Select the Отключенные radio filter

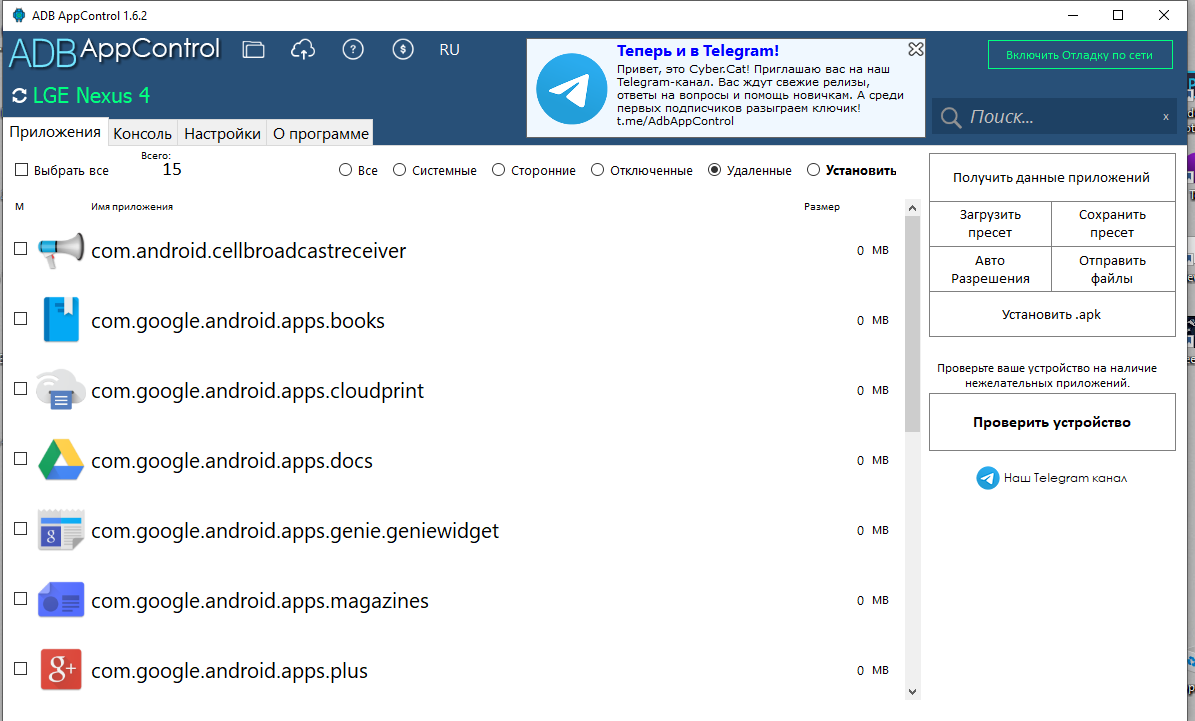click(598, 170)
